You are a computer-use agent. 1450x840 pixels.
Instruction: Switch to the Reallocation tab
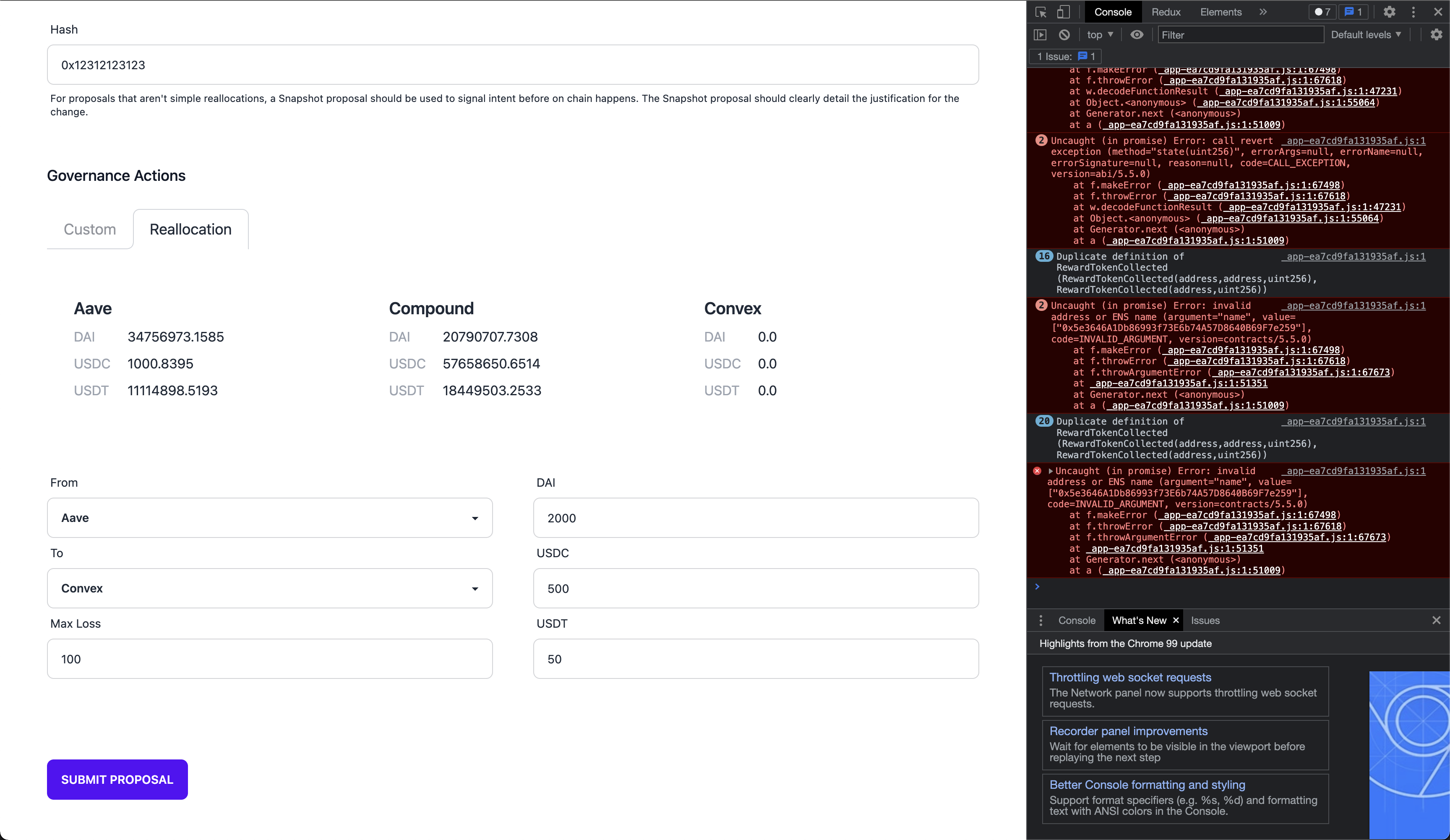point(190,229)
